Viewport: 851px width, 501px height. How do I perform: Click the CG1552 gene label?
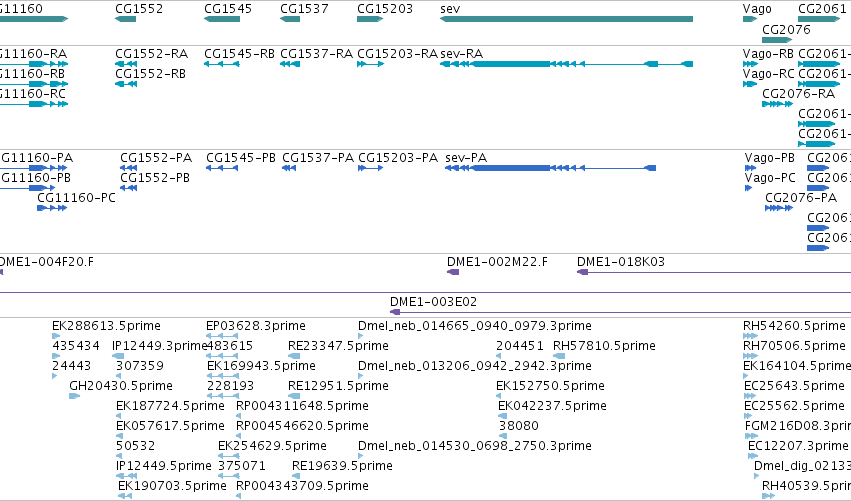click(139, 9)
